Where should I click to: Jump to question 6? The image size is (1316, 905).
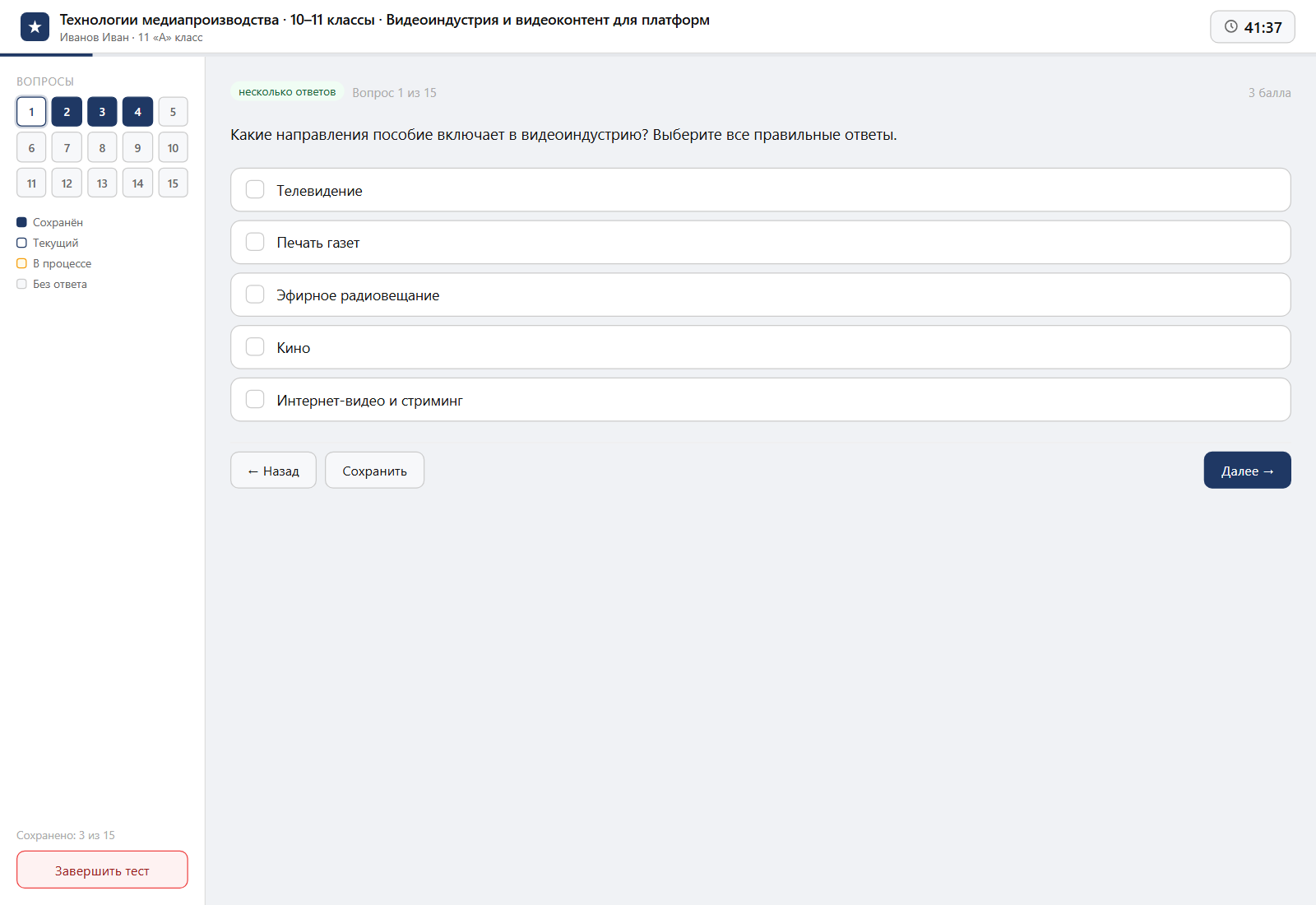[31, 148]
